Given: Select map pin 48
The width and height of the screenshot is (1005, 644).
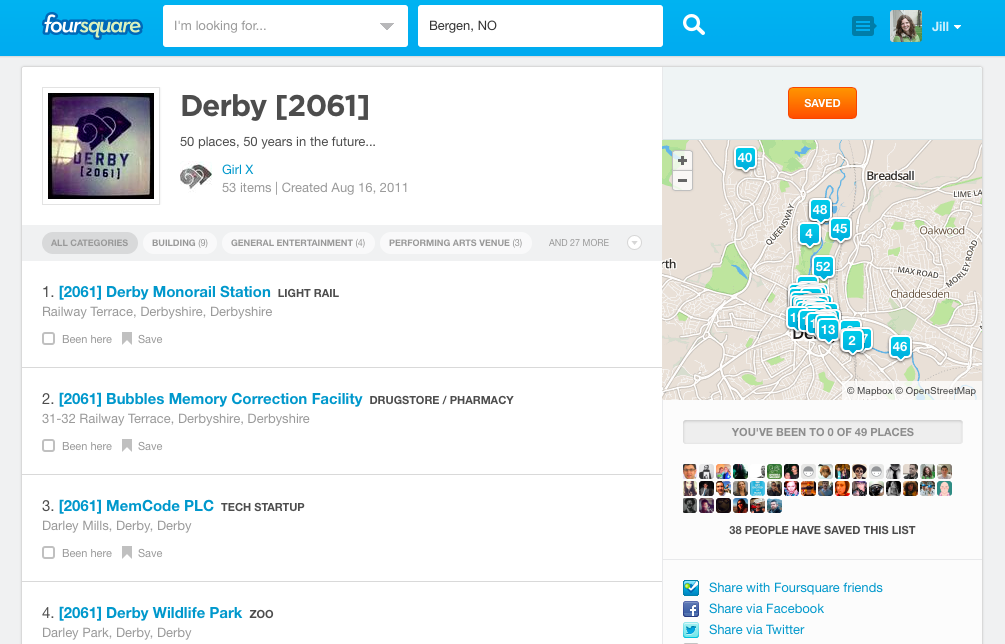Looking at the screenshot, I should click(820, 211).
